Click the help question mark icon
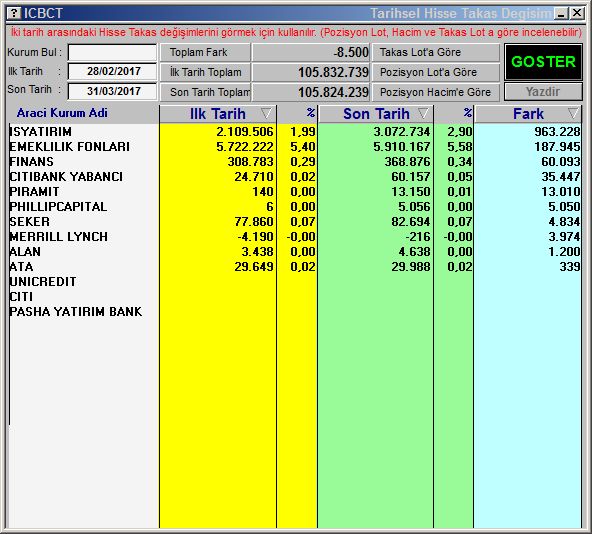592x534 pixels. click(x=13, y=14)
